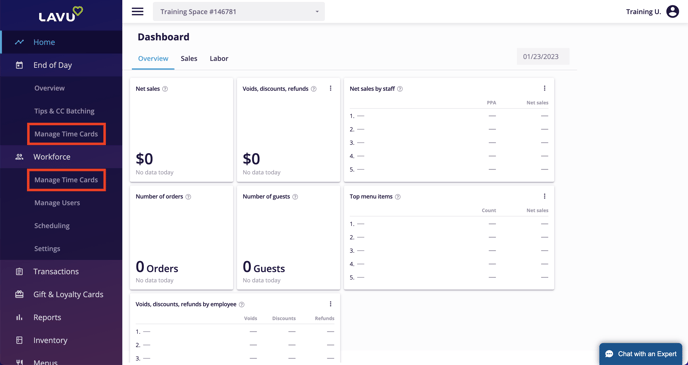Collapse the End of Day section
The height and width of the screenshot is (365, 688).
(x=61, y=65)
